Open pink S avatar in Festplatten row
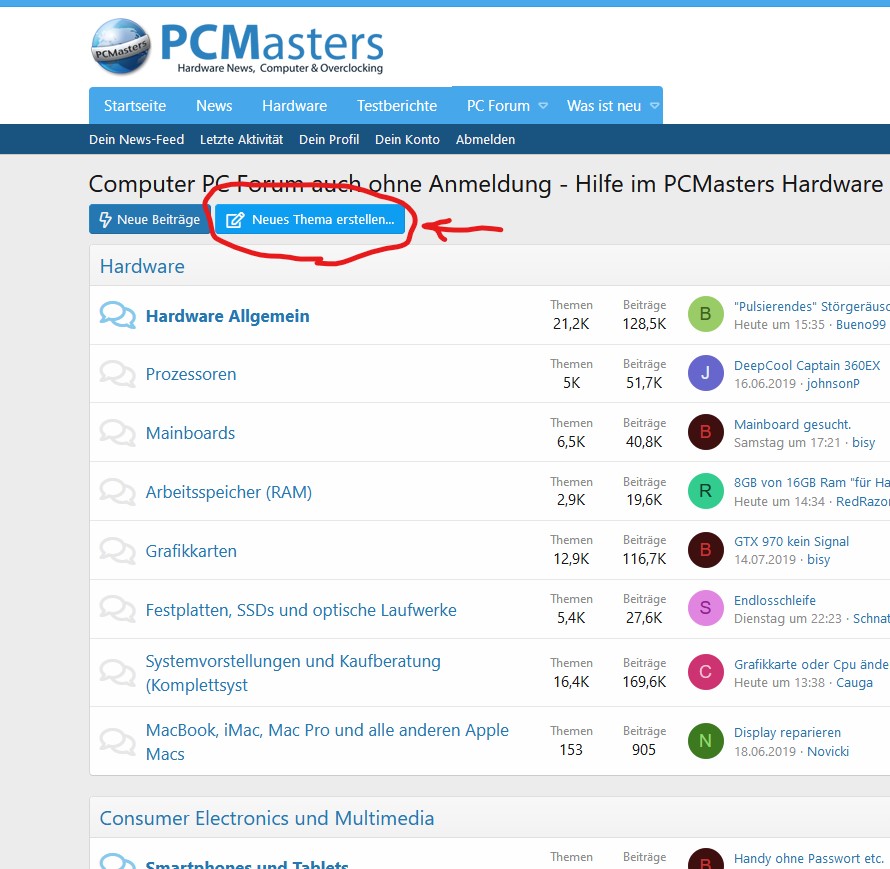 coord(706,608)
